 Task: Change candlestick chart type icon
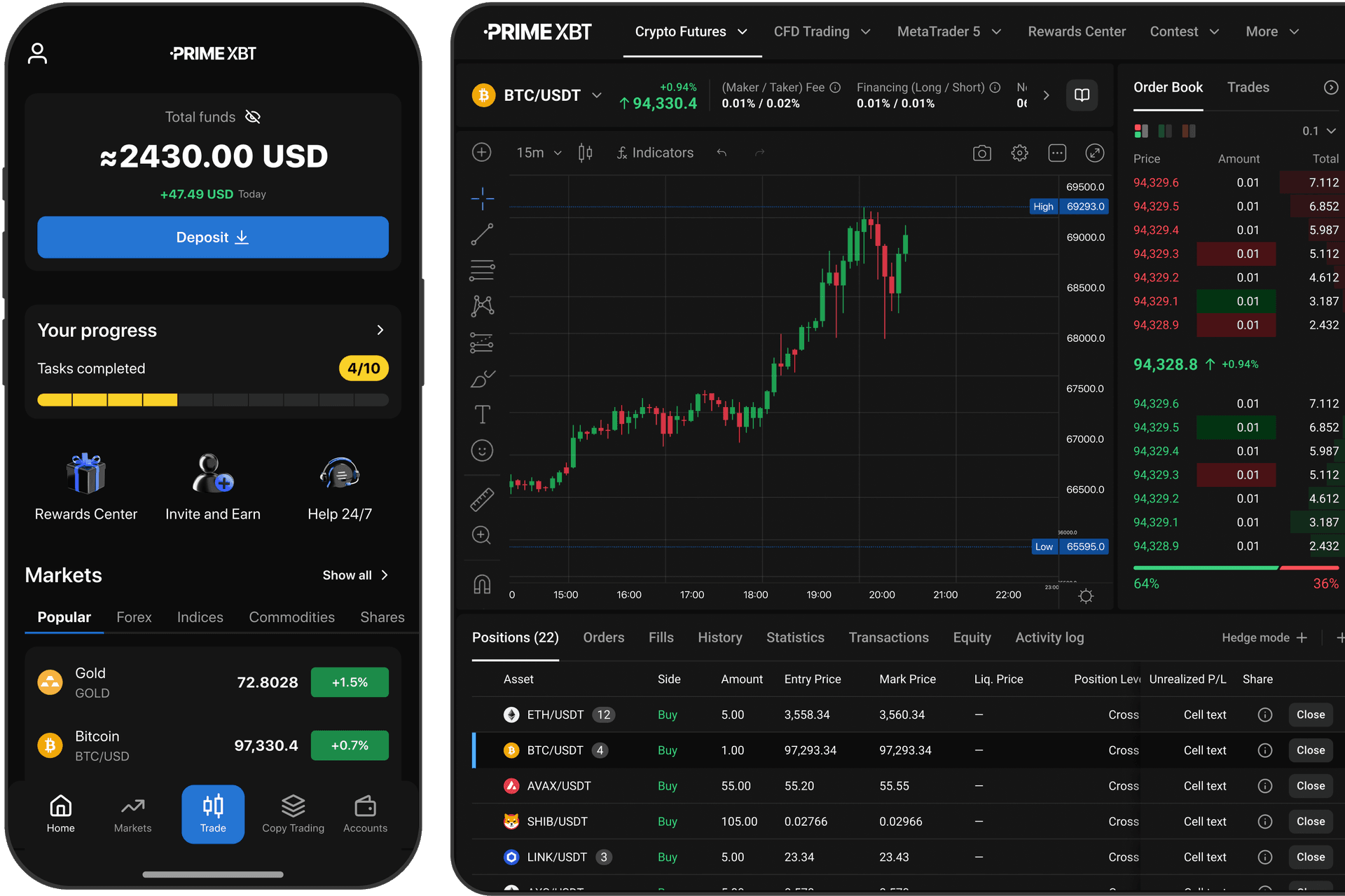(586, 153)
